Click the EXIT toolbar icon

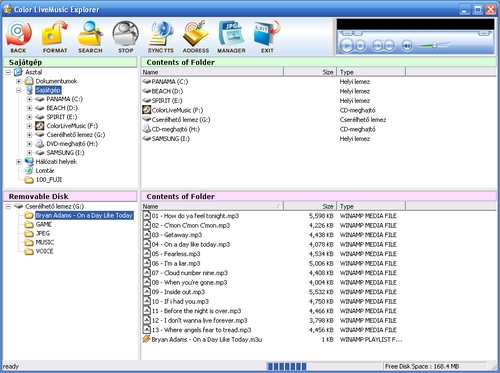[267, 37]
